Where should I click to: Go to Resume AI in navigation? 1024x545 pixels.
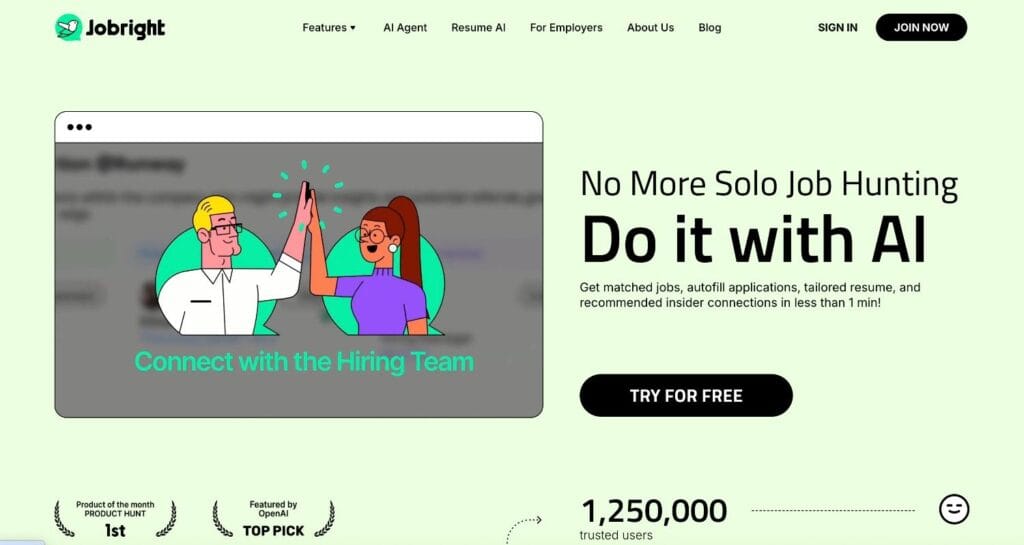pos(478,27)
